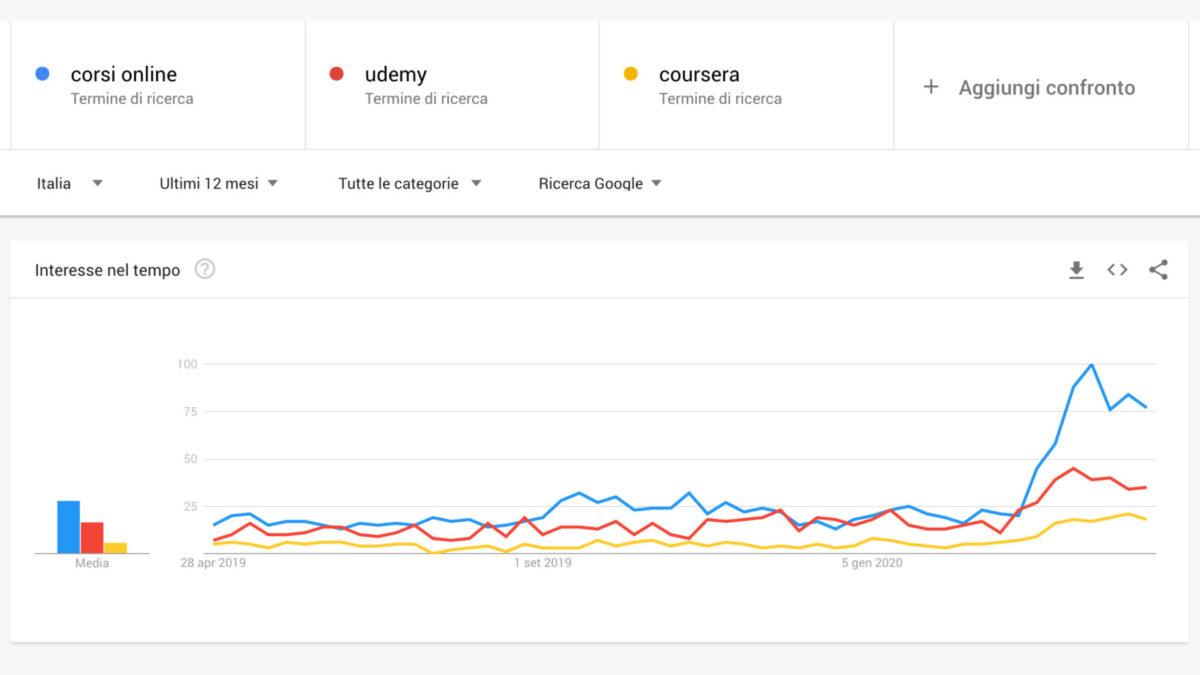Image resolution: width=1200 pixels, height=675 pixels.
Task: Click the blue peak at value 100
Action: (1092, 364)
